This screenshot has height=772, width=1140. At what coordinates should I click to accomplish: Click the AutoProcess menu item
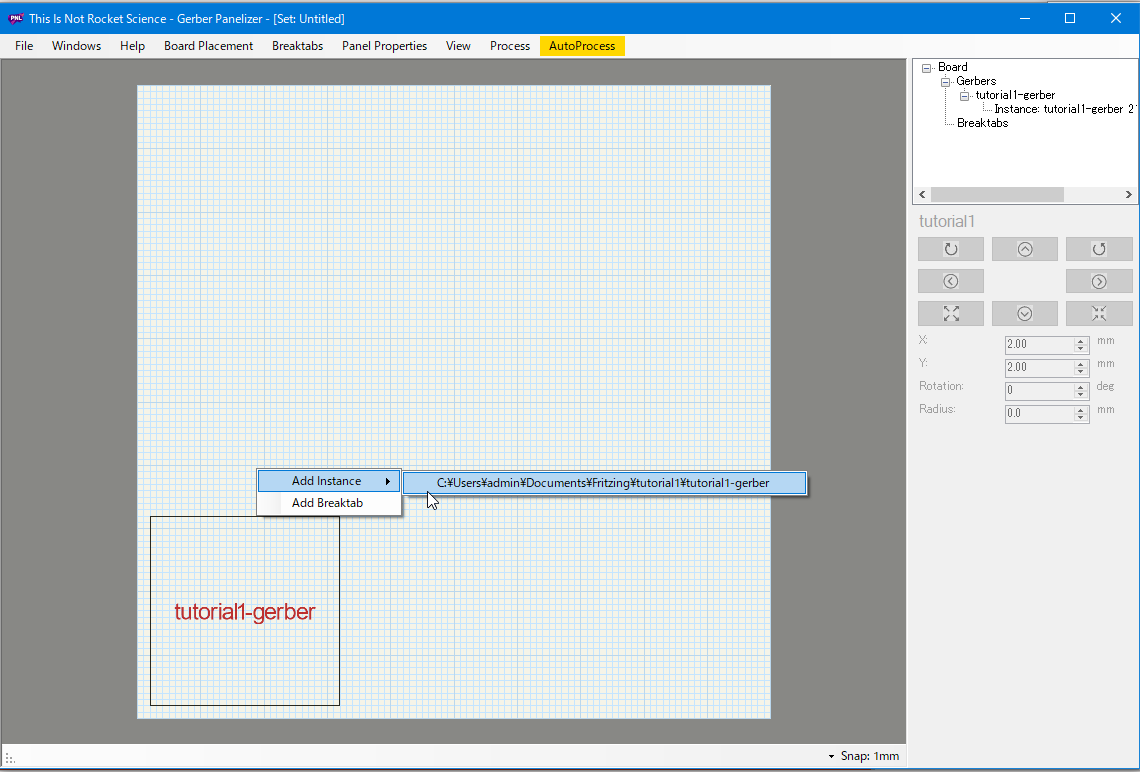(582, 46)
